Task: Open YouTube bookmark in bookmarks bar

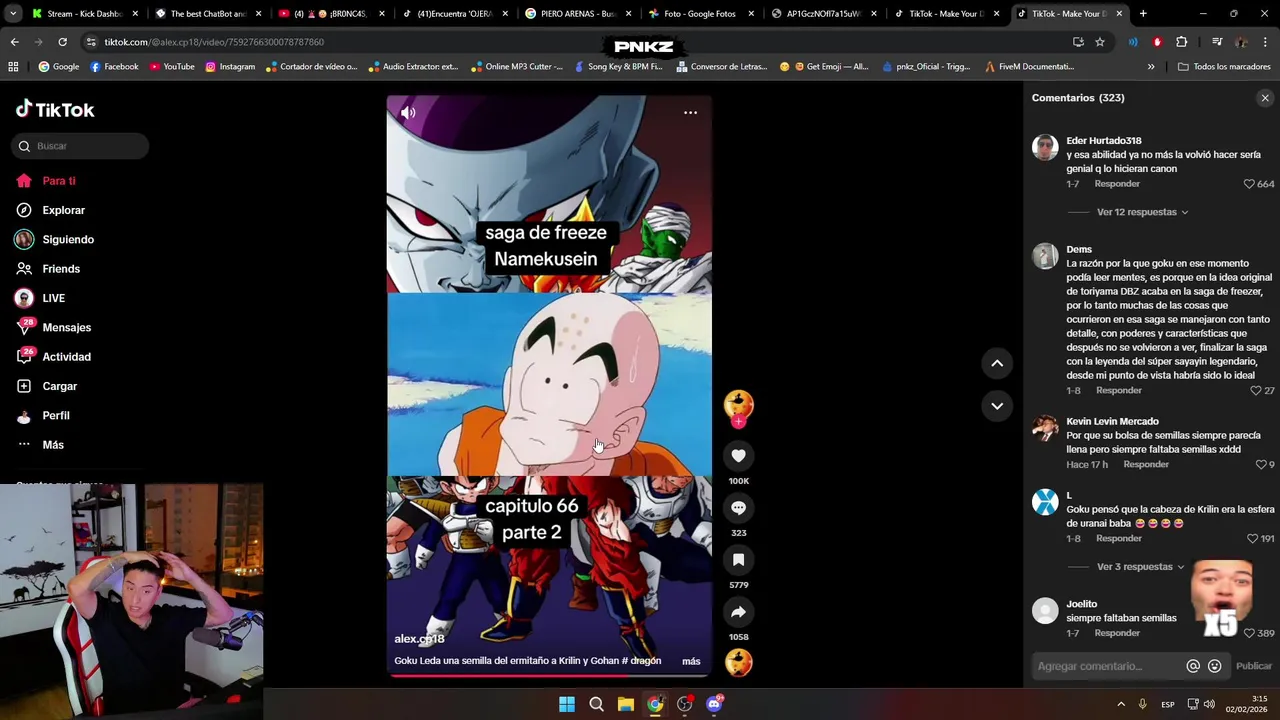Action: pyautogui.click(x=172, y=67)
